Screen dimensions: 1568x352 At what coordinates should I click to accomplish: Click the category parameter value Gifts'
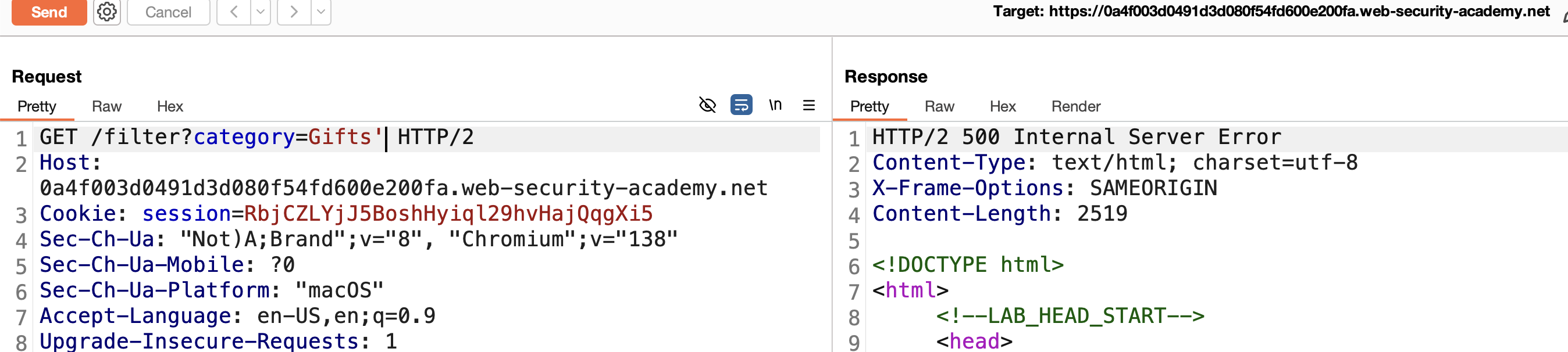point(345,138)
